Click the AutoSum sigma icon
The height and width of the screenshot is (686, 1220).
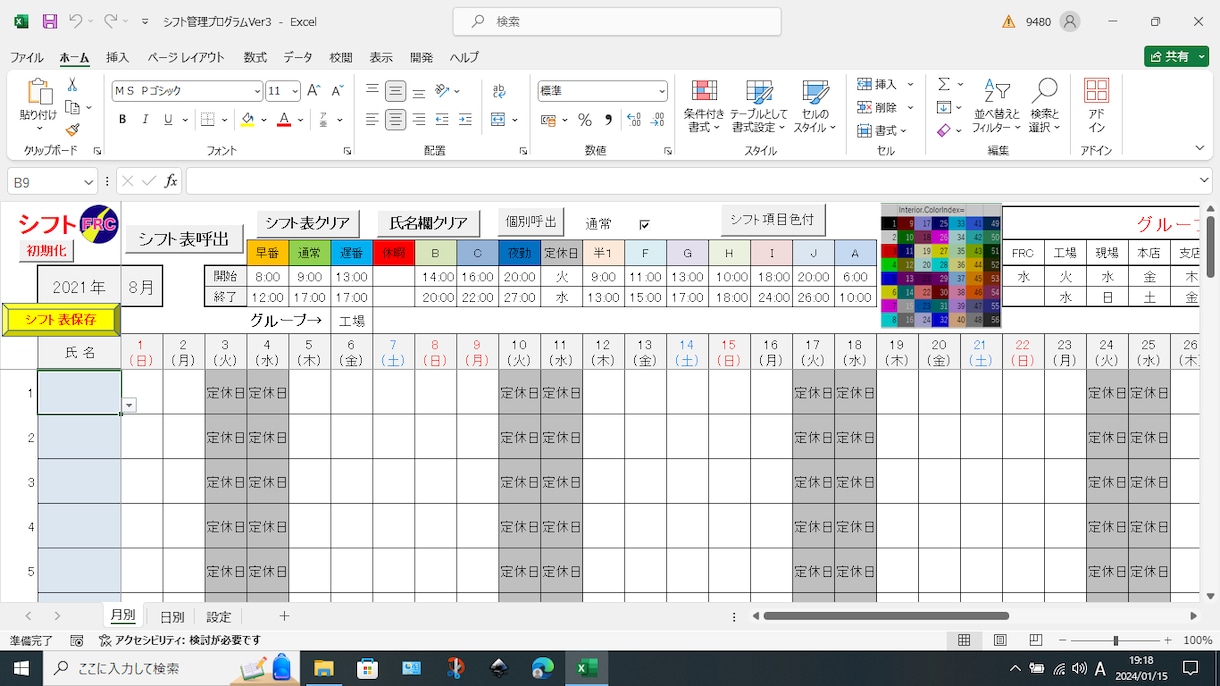pyautogui.click(x=943, y=84)
